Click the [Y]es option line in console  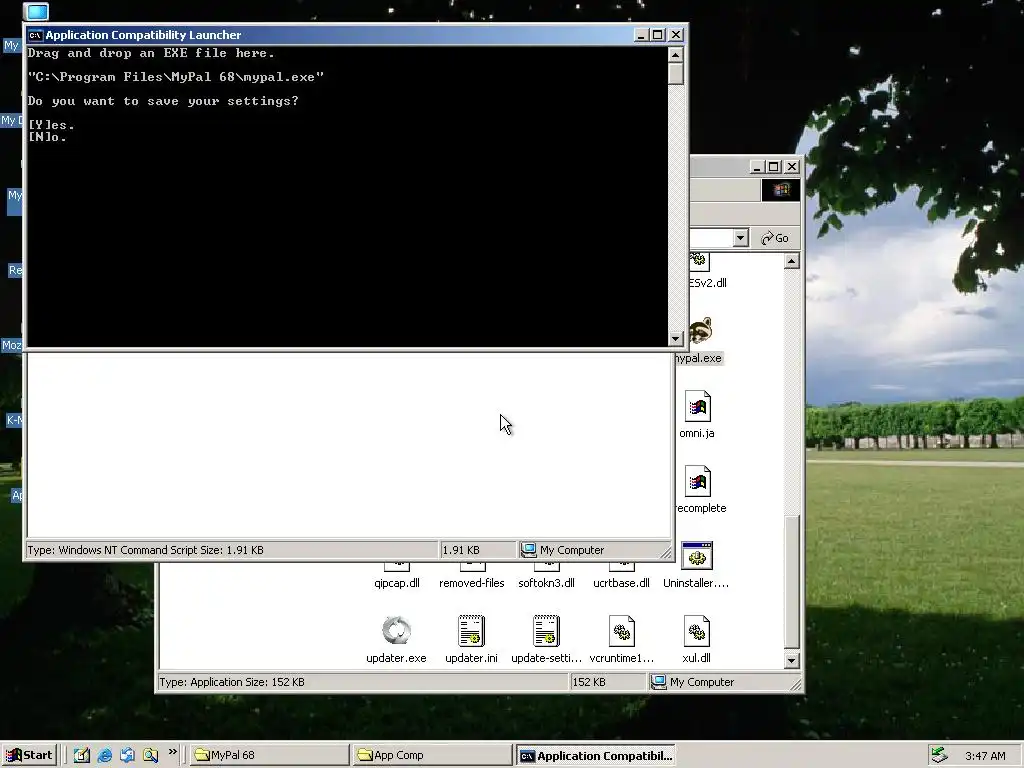[51, 125]
